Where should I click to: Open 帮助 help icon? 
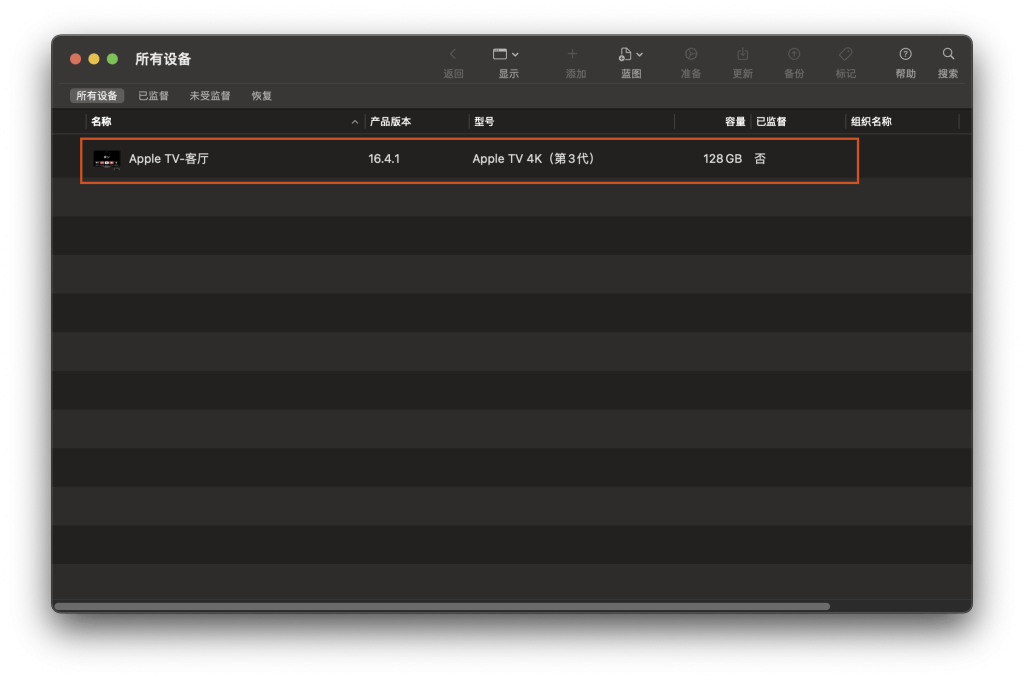tap(905, 54)
